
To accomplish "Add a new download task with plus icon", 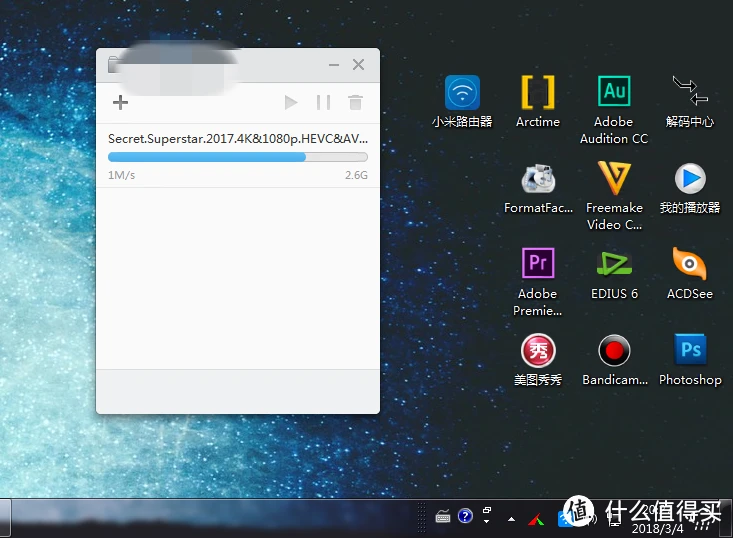I will pos(120,102).
